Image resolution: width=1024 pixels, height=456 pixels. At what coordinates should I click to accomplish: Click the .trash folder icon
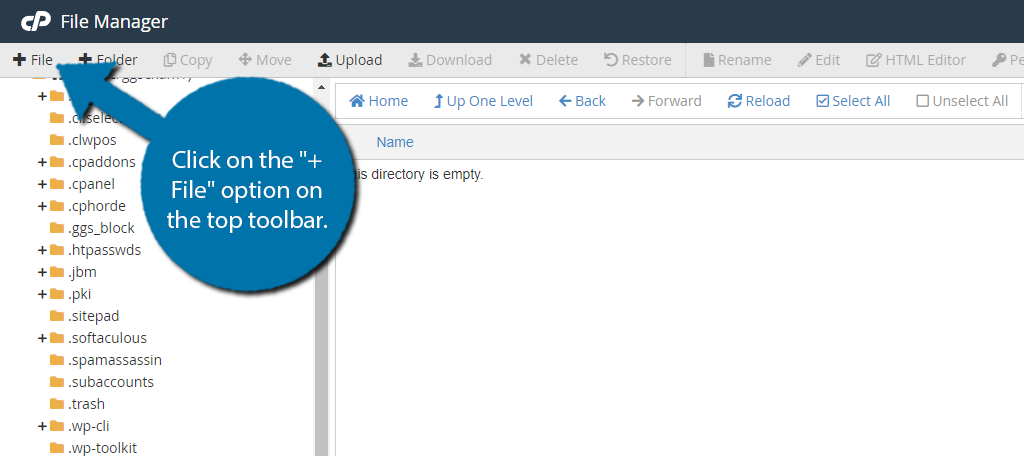(x=56, y=404)
